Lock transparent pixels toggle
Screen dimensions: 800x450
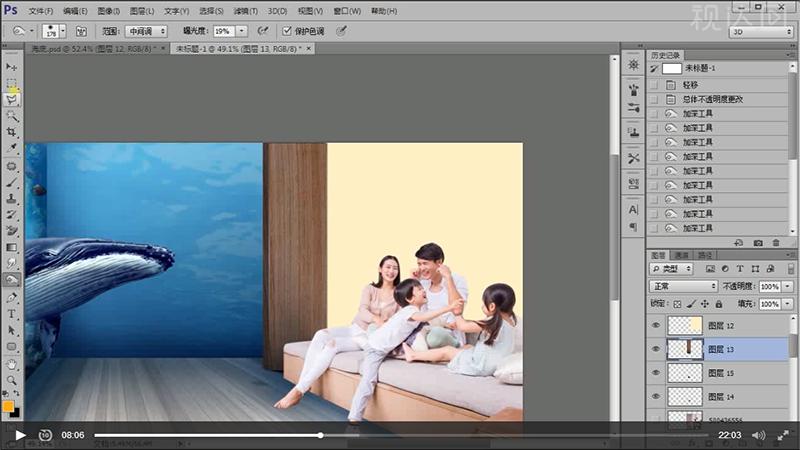point(677,304)
